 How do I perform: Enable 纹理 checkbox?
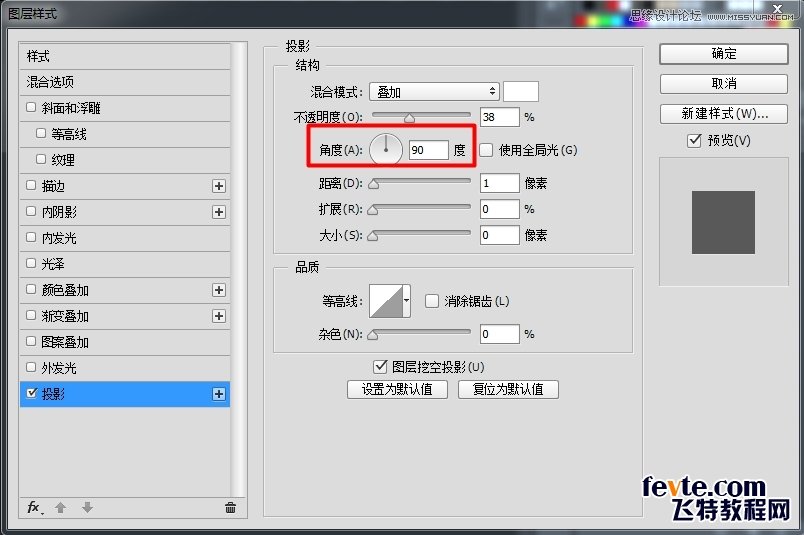tap(41, 159)
